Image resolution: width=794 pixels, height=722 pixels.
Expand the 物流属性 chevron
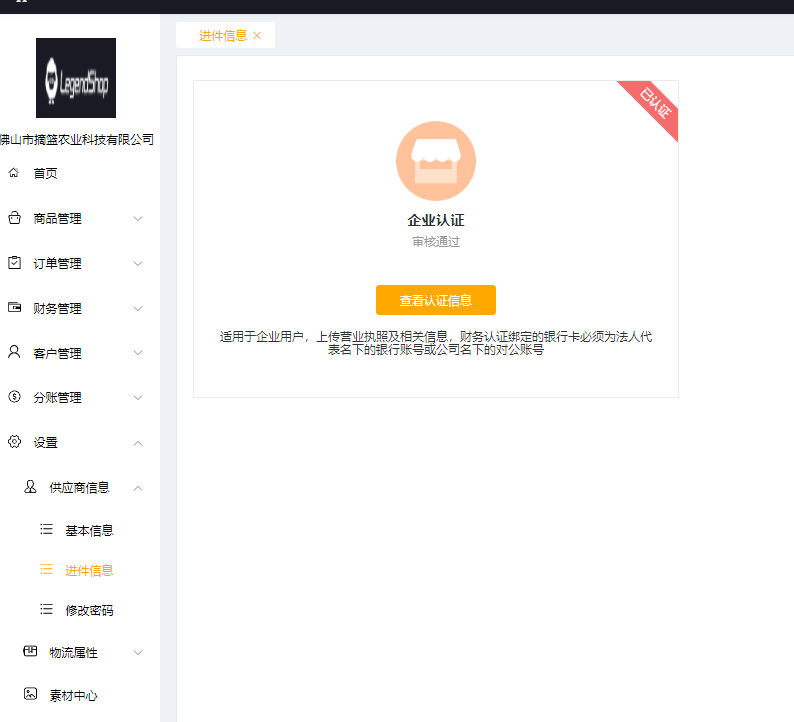click(138, 653)
